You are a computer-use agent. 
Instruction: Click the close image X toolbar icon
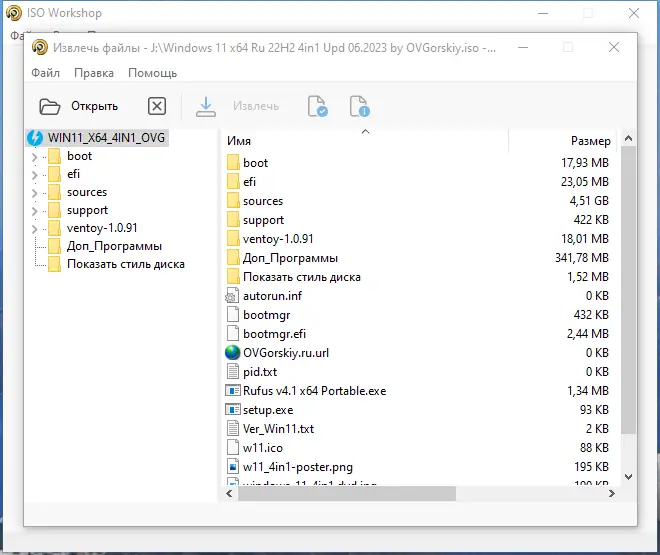157,106
